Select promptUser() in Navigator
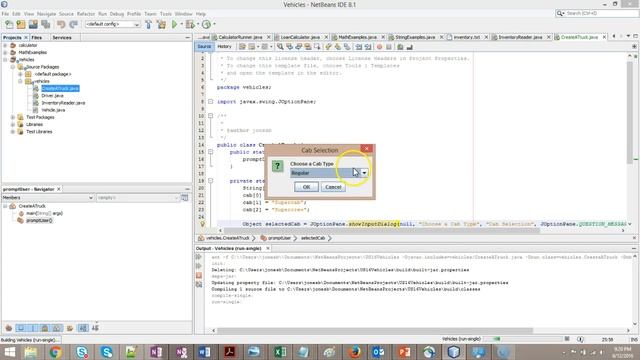Screen dimensions: 640x360 (x=39, y=220)
